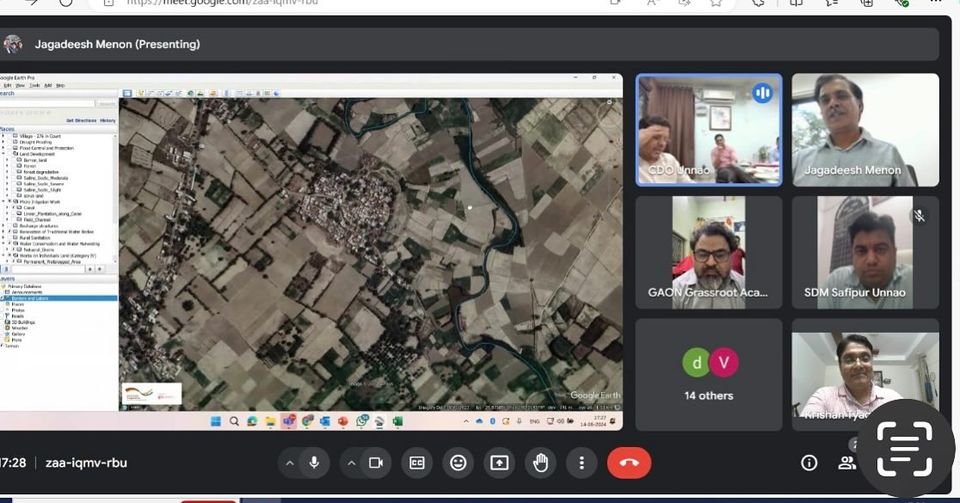Viewport: 960px width, 503px height.
Task: Open Excel in shared taskbar
Action: [x=397, y=421]
